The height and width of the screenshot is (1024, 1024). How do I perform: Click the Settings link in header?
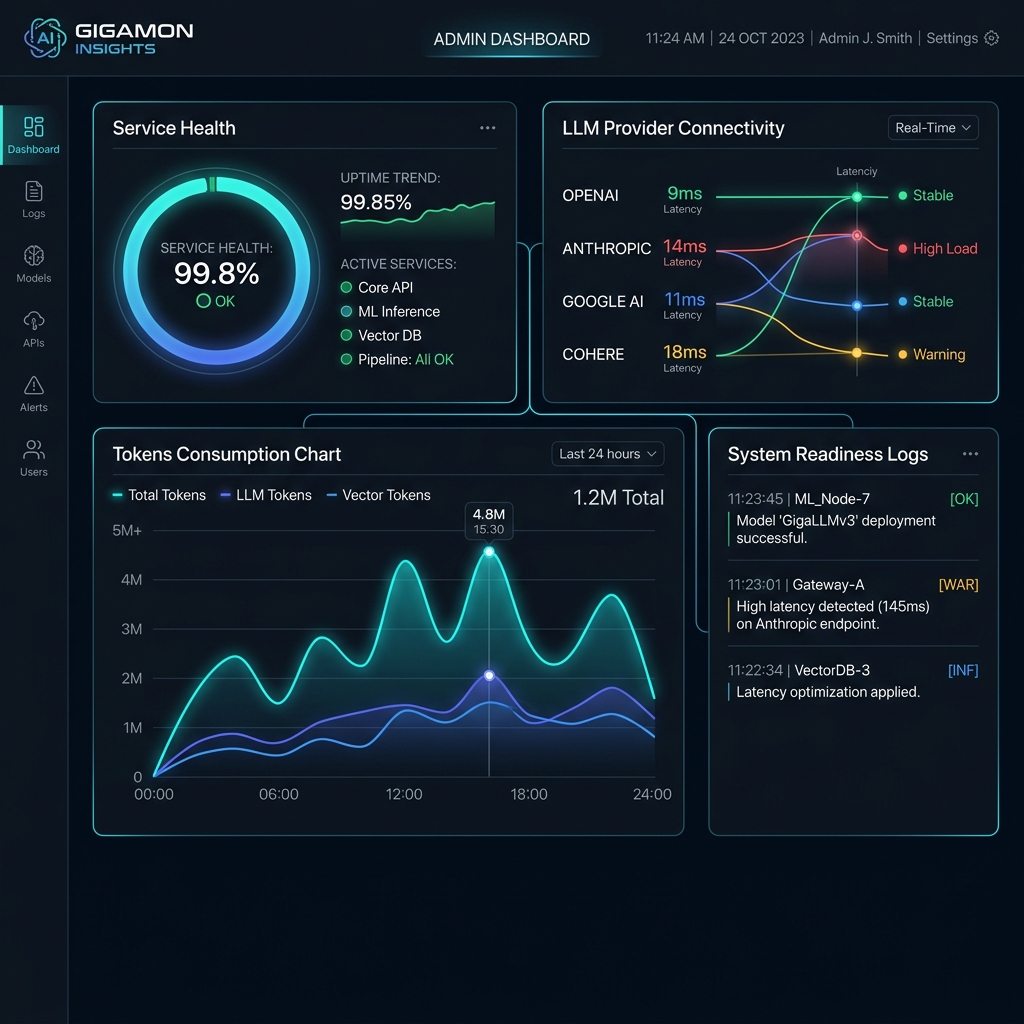952,38
